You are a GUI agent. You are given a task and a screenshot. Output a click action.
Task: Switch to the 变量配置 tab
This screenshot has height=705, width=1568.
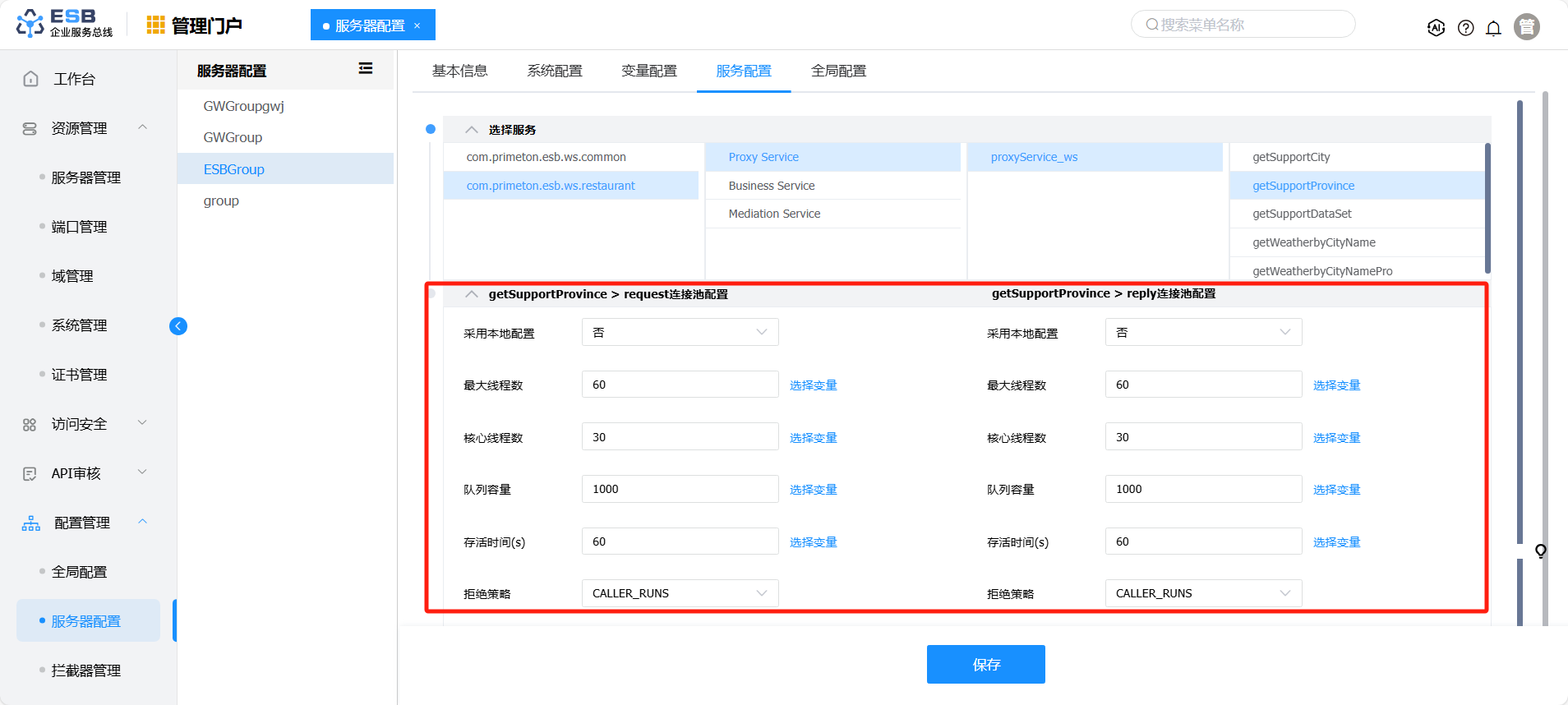point(648,71)
